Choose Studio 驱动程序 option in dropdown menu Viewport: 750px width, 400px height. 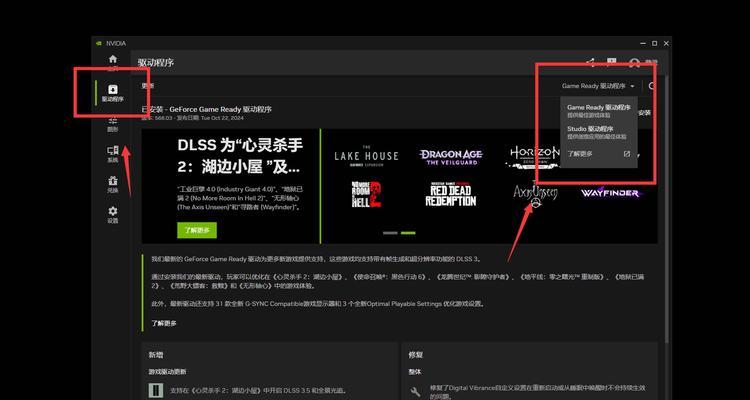598,132
